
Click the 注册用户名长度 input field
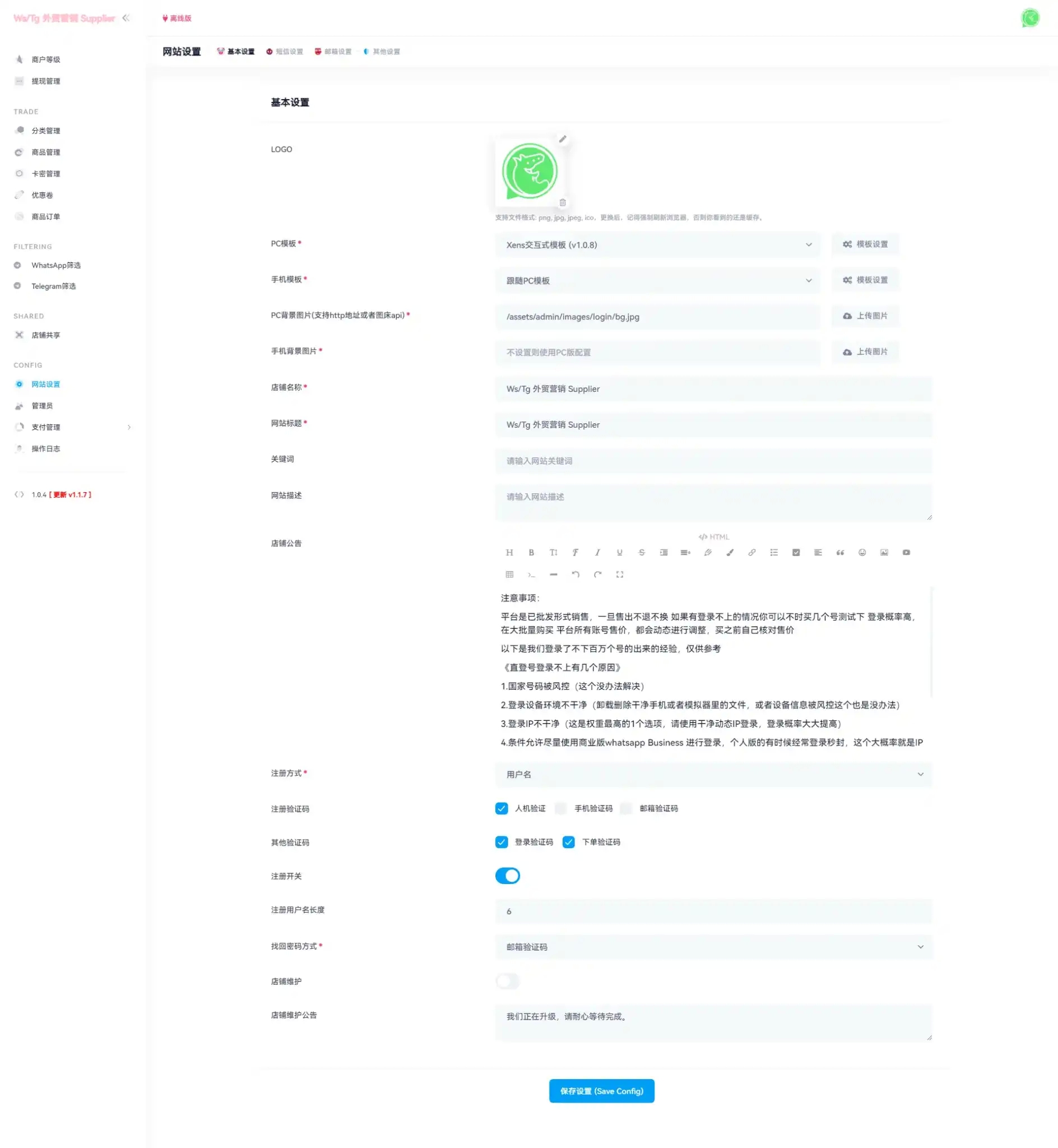point(713,911)
